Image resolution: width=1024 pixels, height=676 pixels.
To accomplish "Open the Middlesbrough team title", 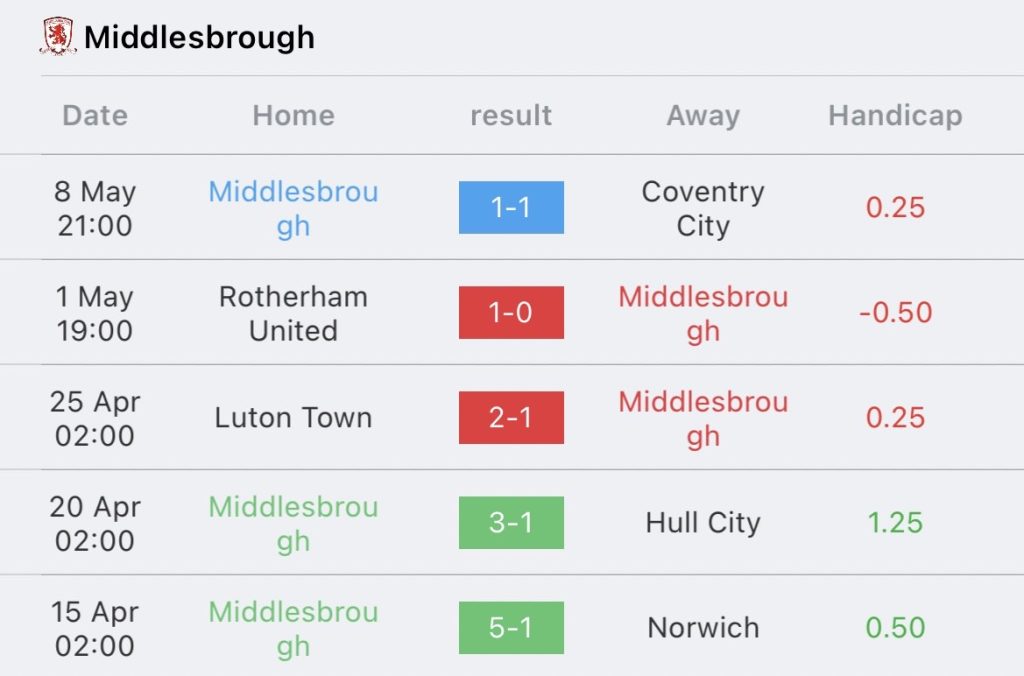I will (x=199, y=37).
